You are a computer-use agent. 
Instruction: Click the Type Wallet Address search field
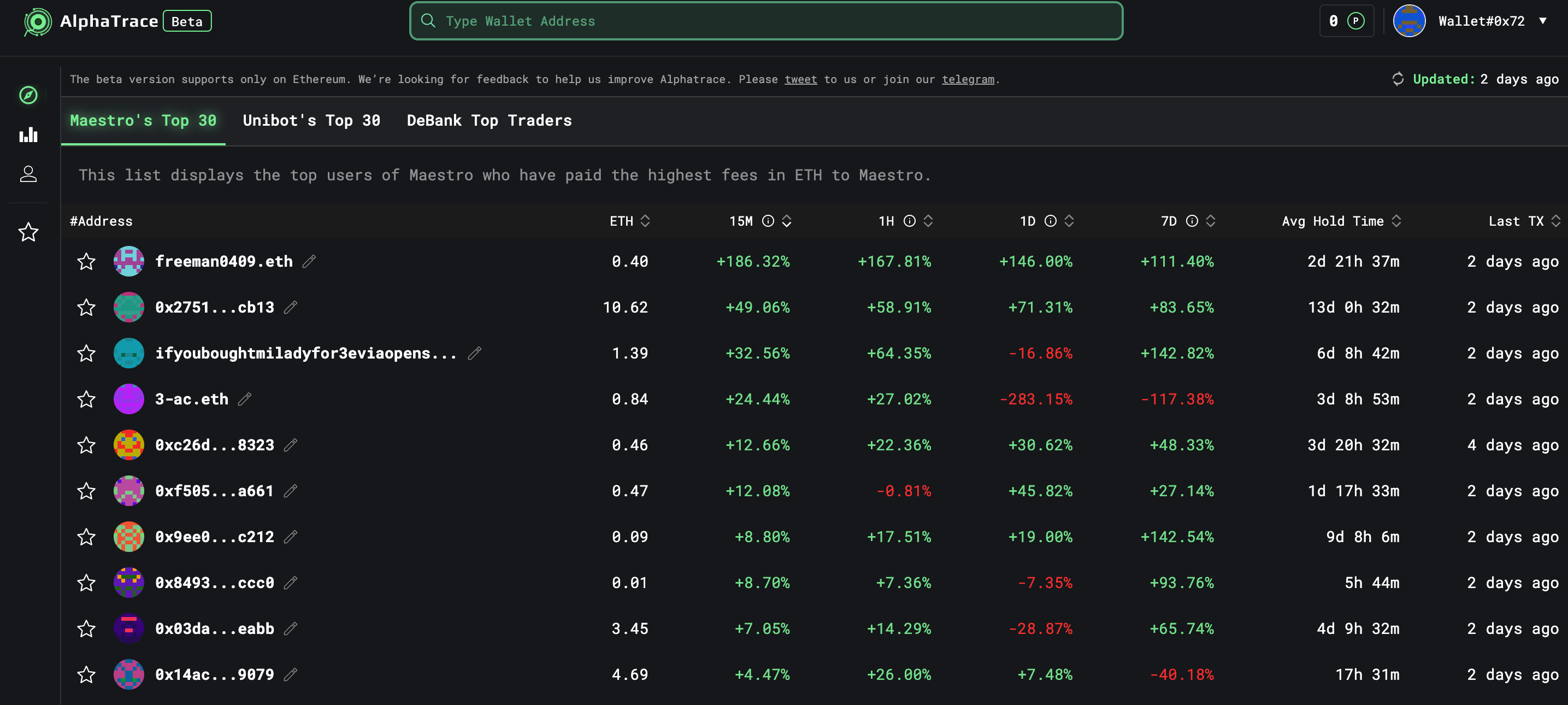tap(766, 21)
